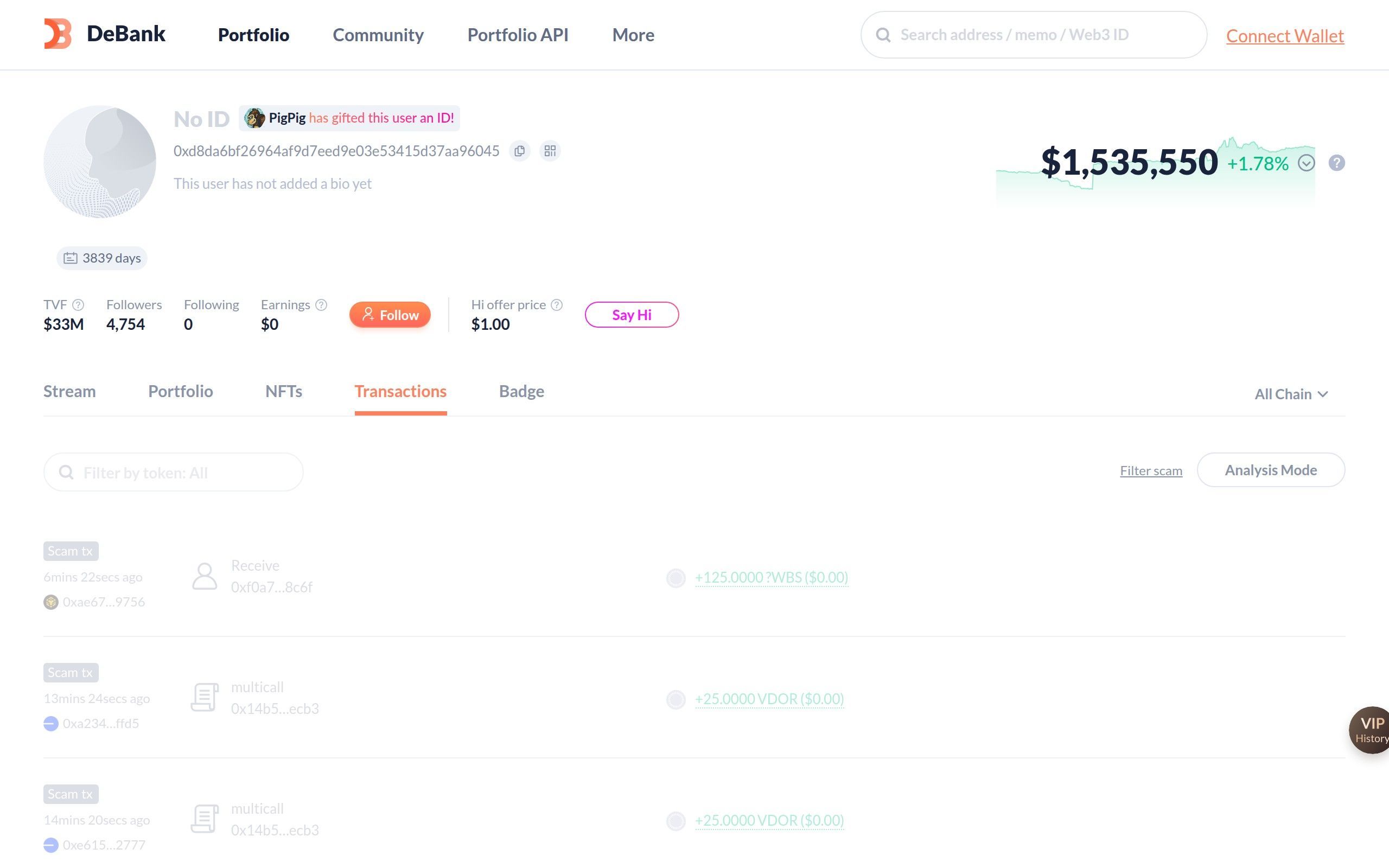Switch to the Stream tab
1389x868 pixels.
point(69,391)
